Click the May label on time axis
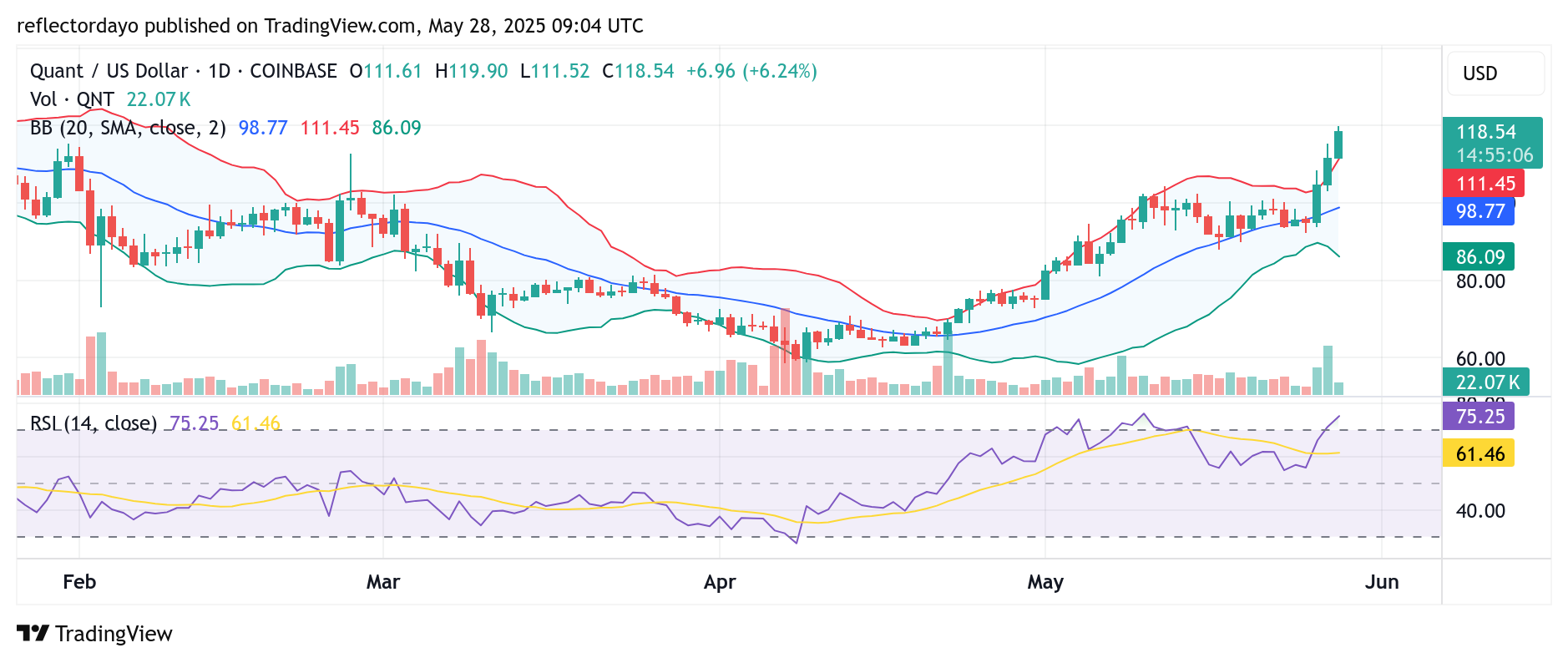This screenshot has height=663, width=1568. pos(1045,582)
